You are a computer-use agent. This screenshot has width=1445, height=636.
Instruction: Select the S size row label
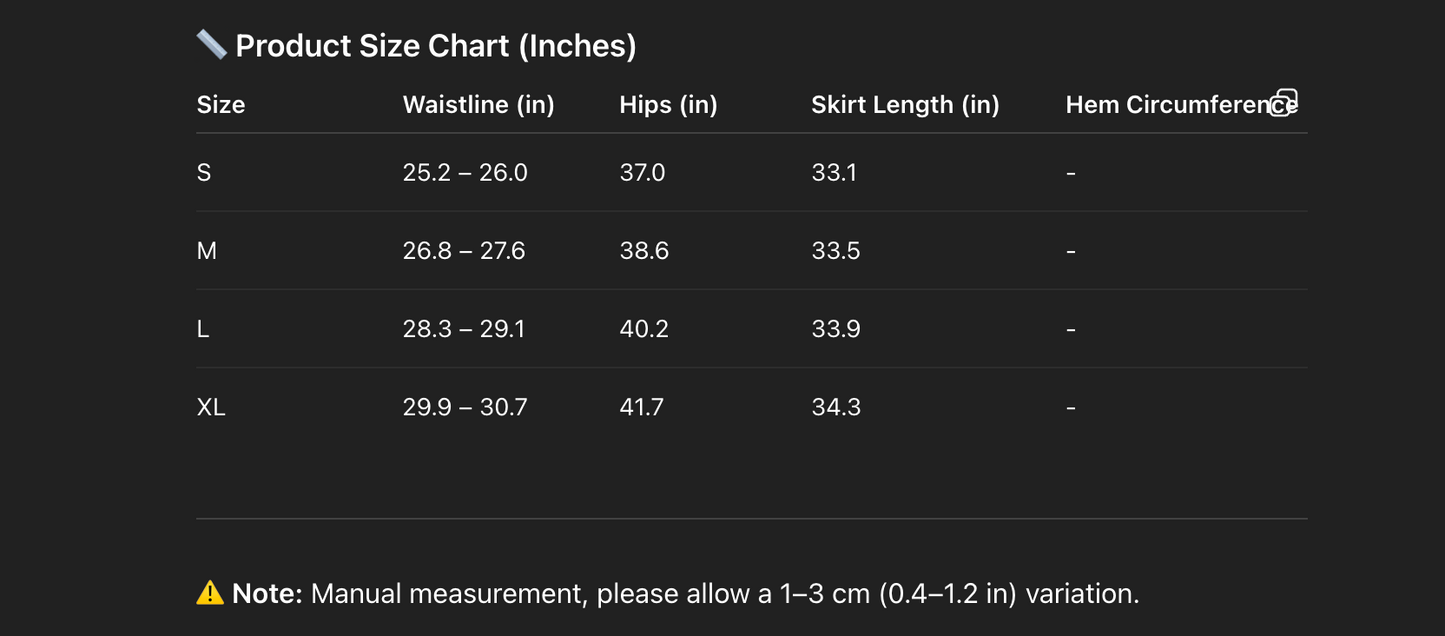coord(204,173)
